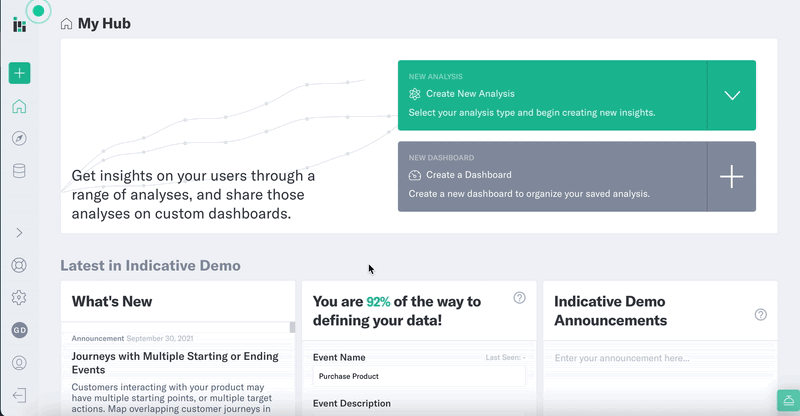
Task: Click the What's New heading
Action: (x=112, y=301)
